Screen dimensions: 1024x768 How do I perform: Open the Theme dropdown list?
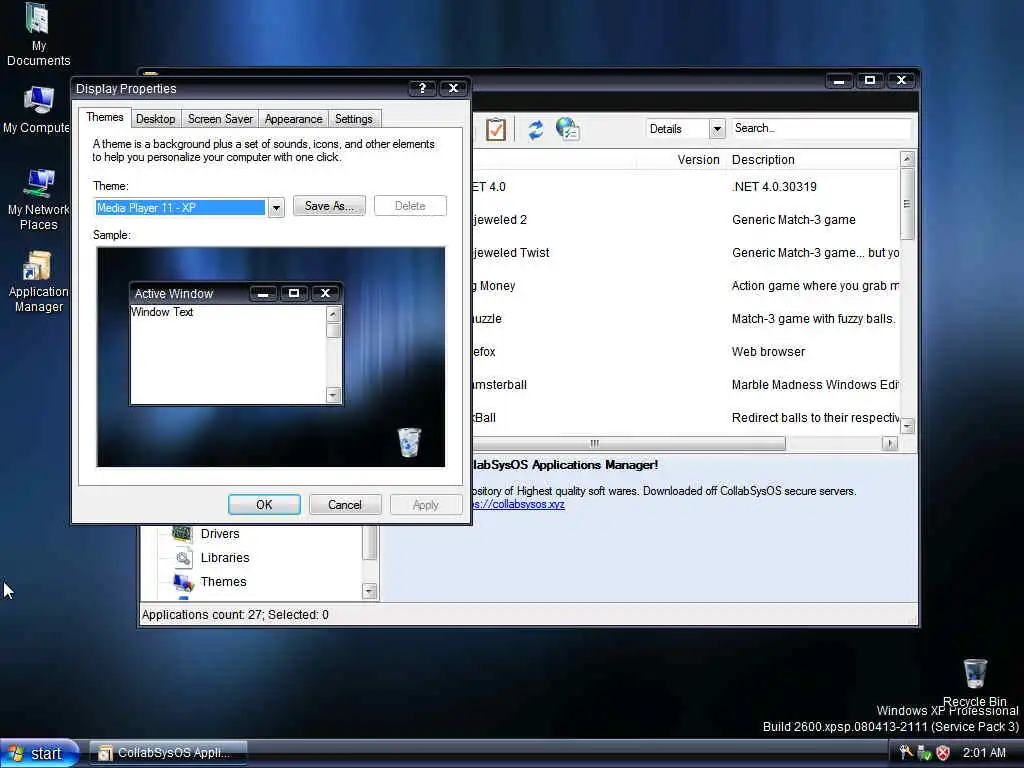click(276, 208)
